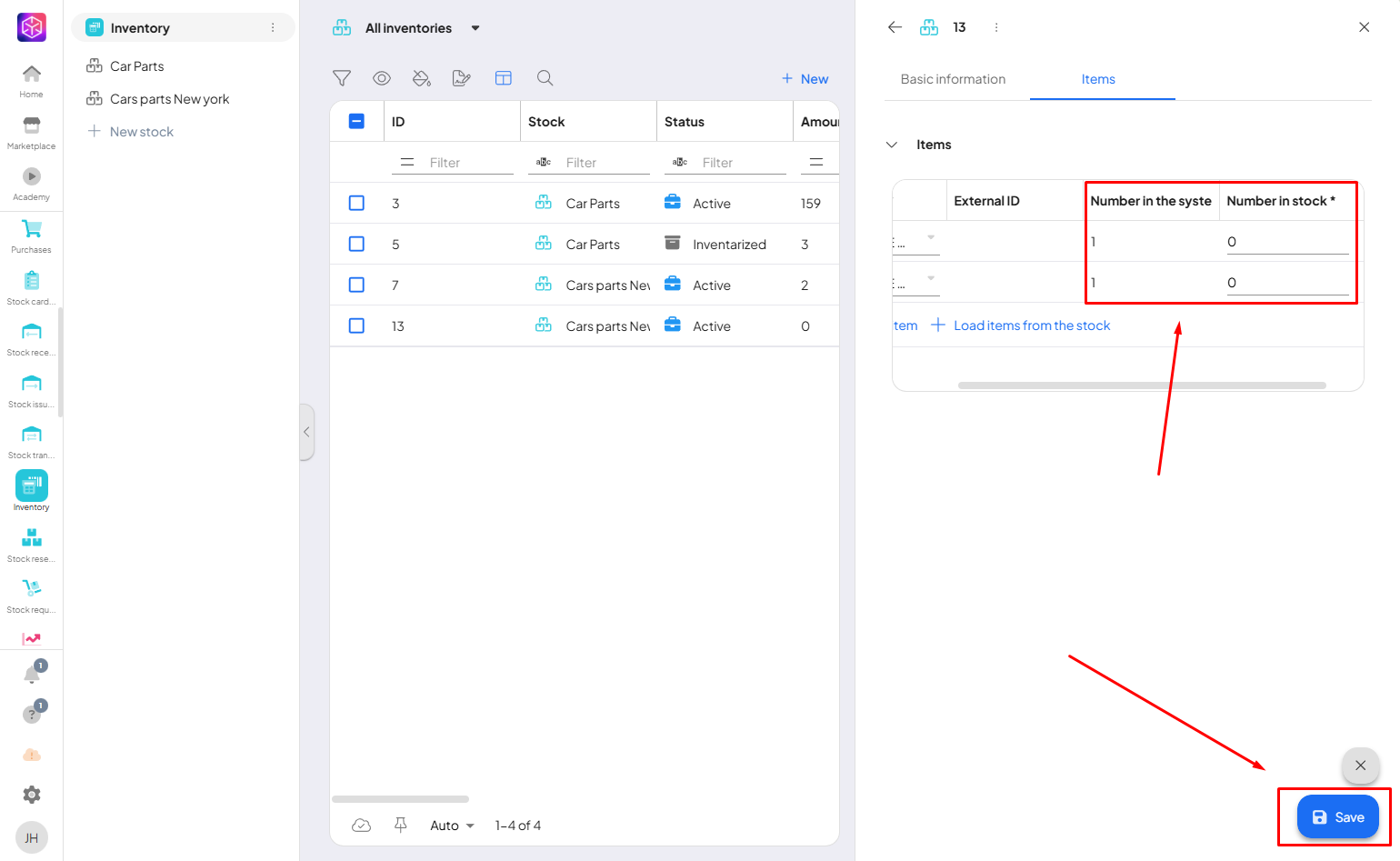
Task: Click the pin icon in list footer
Action: point(400,825)
